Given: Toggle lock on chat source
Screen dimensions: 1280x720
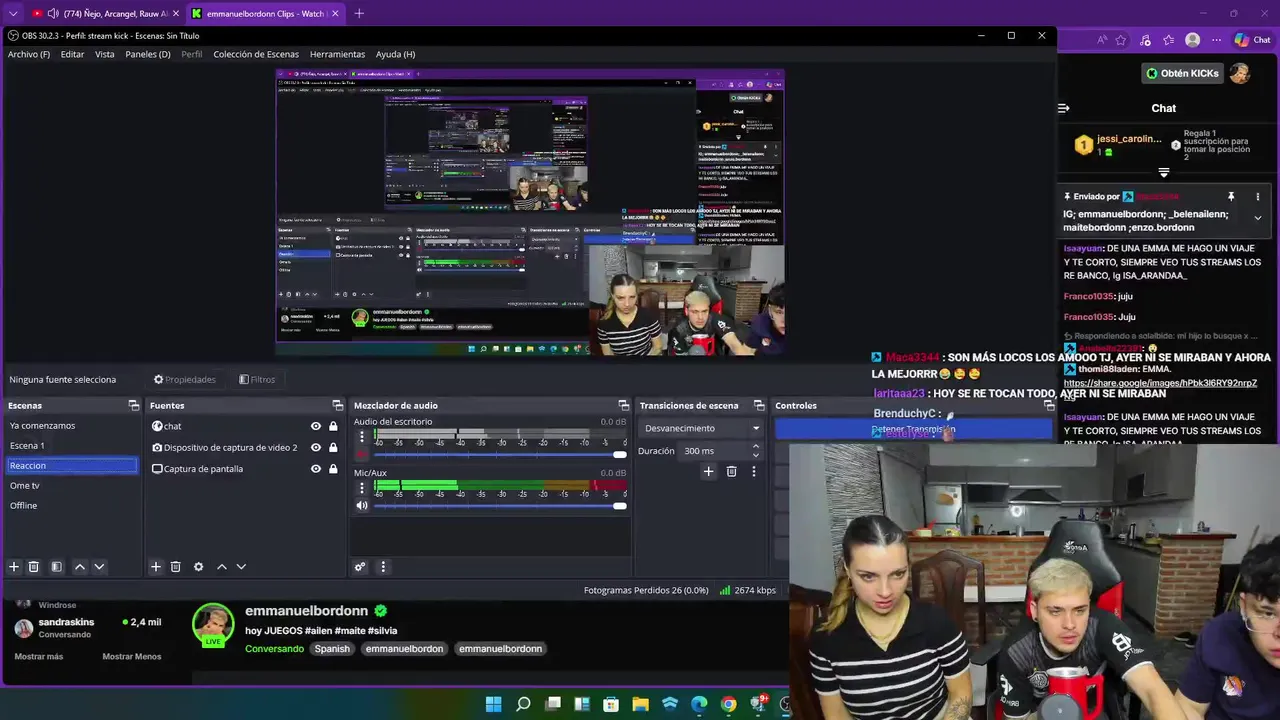Looking at the screenshot, I should click(x=333, y=426).
